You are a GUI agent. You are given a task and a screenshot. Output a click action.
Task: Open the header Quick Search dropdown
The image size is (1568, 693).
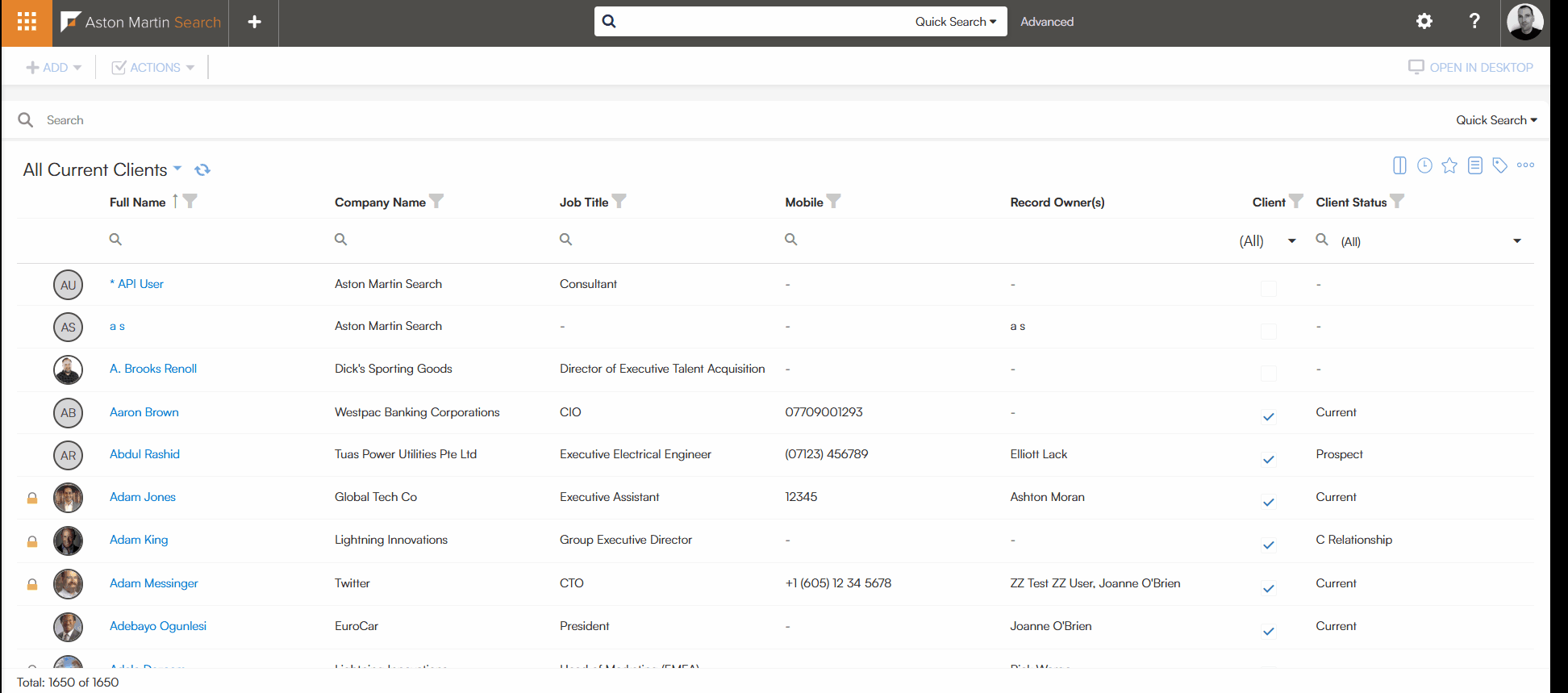pyautogui.click(x=955, y=22)
